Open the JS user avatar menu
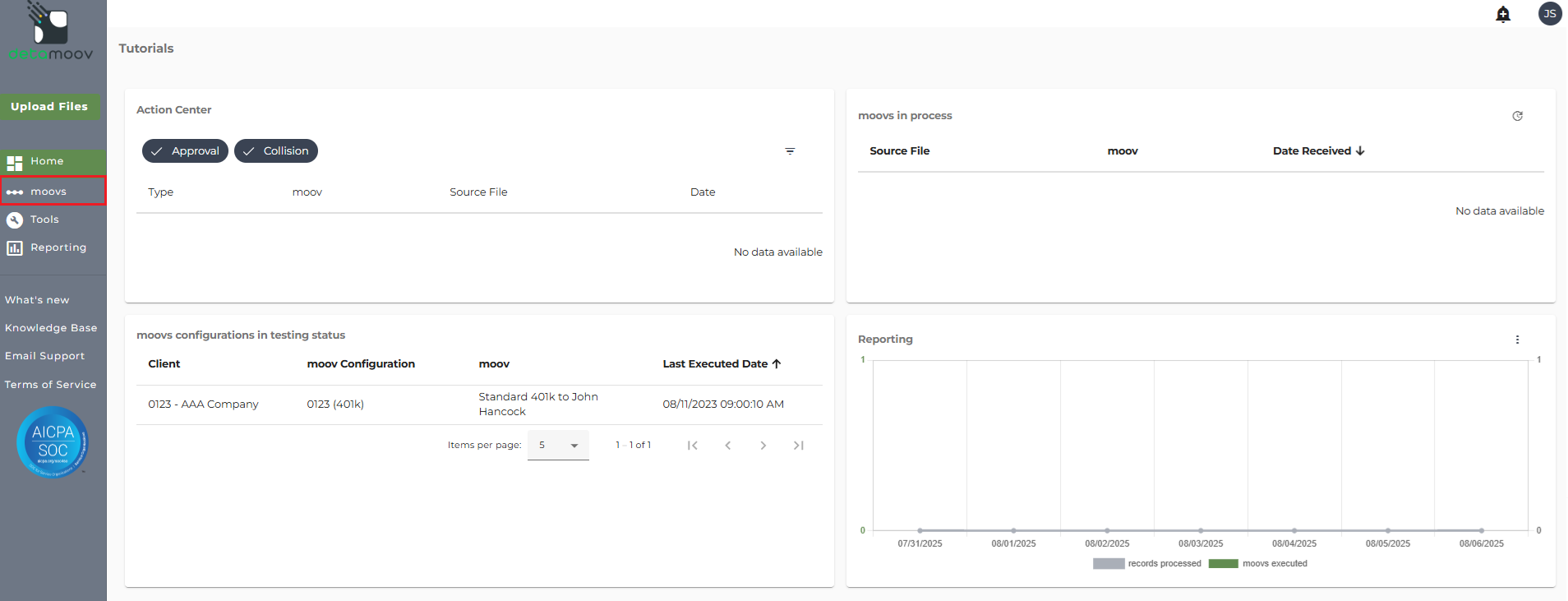This screenshot has height=601, width=1568. tap(1549, 14)
